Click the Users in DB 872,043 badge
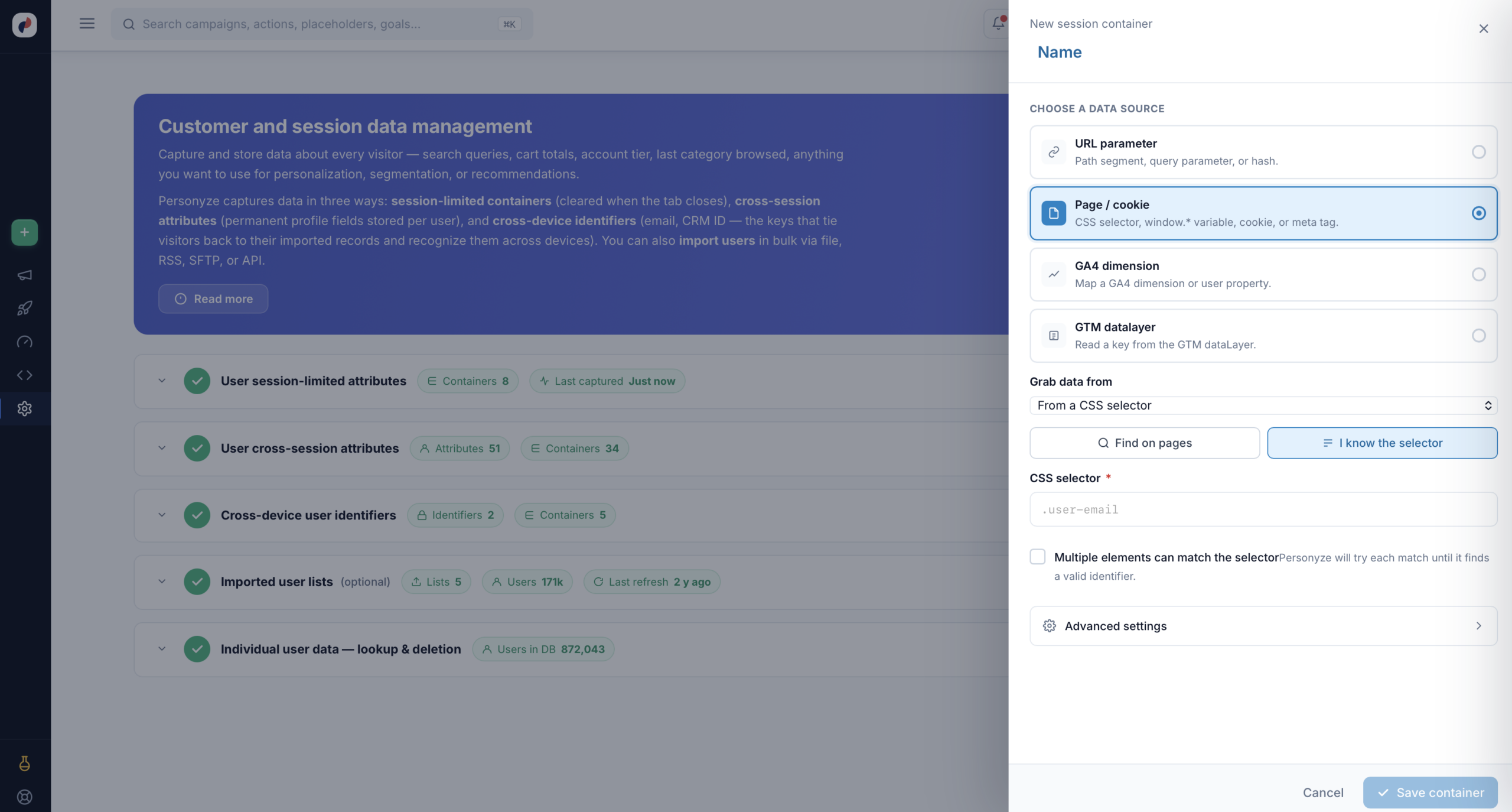Image resolution: width=1512 pixels, height=812 pixels. coord(543,649)
